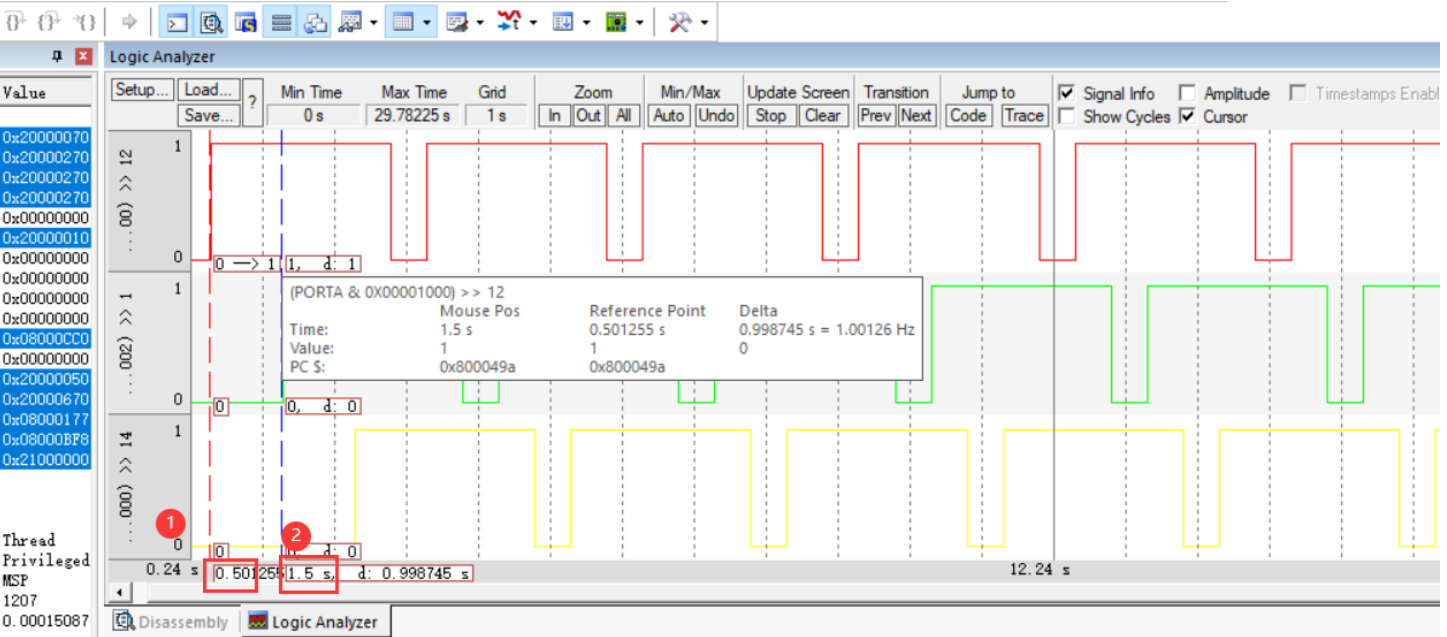Toggle the Signal Info checkbox
1447x637 pixels.
point(1067,93)
